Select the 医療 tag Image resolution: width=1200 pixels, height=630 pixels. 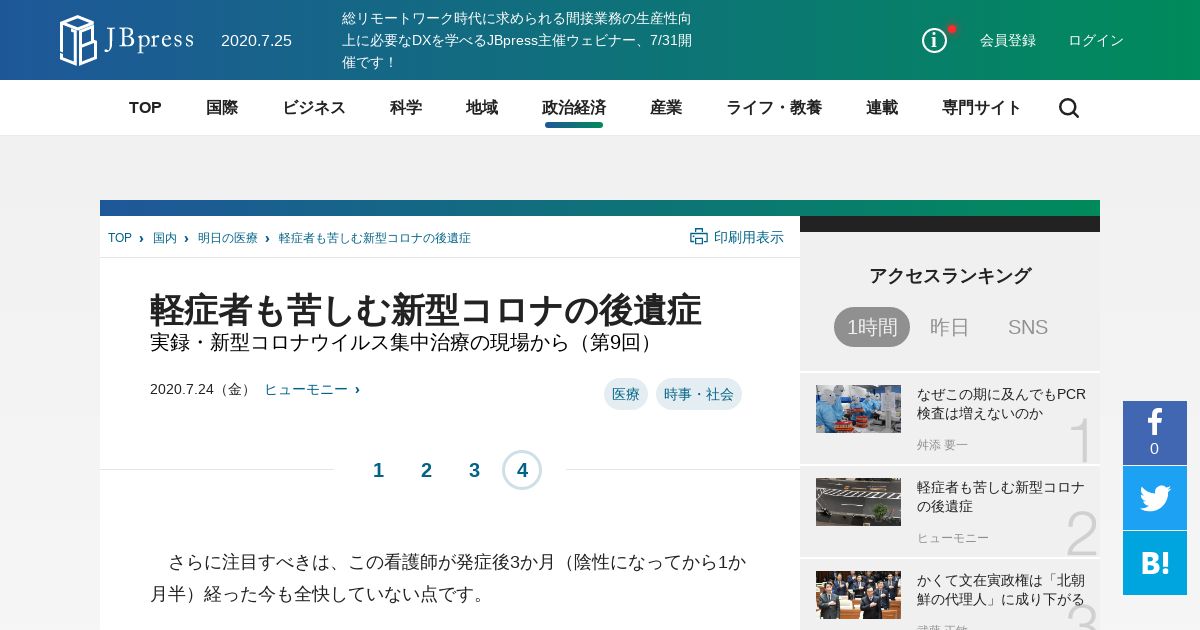click(x=626, y=394)
